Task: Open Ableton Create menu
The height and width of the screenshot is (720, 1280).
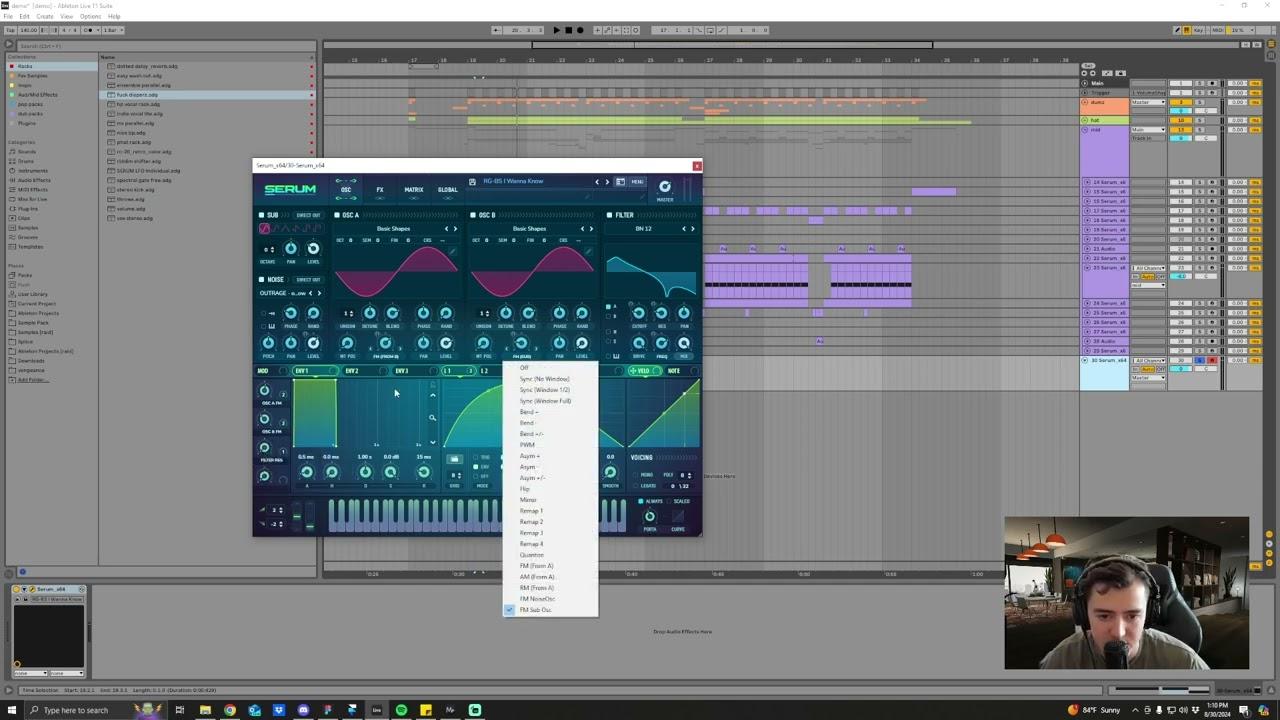Action: [45, 16]
